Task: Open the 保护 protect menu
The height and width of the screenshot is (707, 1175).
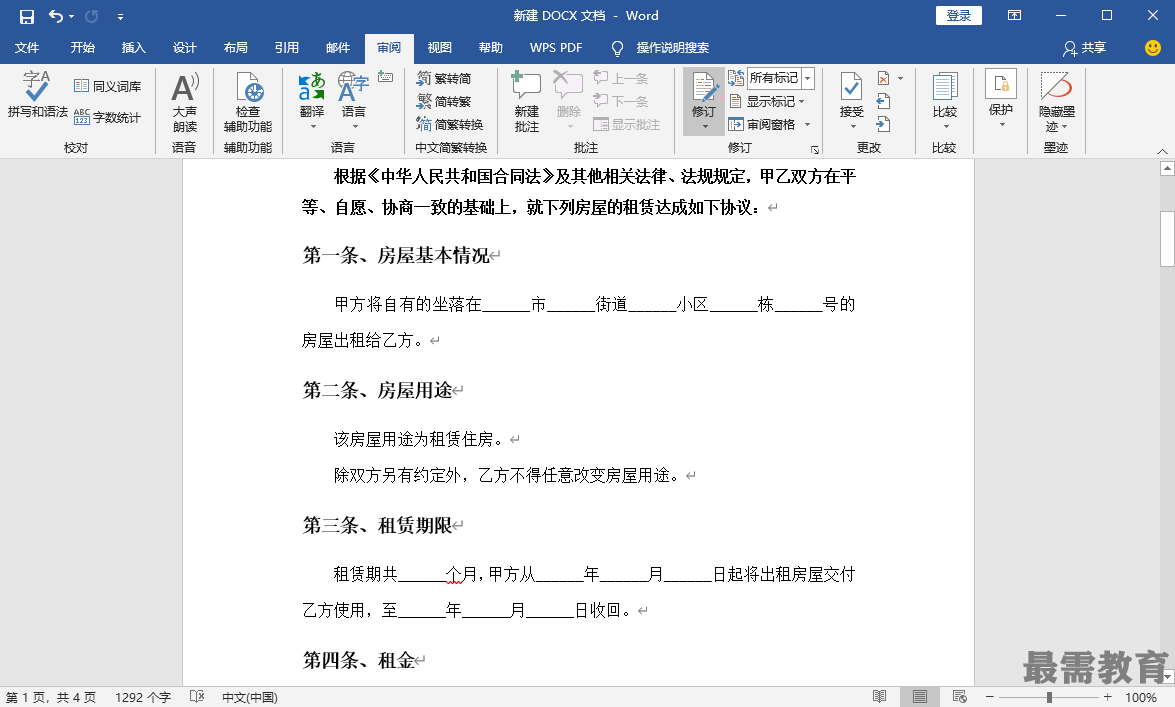Action: coord(1001,100)
